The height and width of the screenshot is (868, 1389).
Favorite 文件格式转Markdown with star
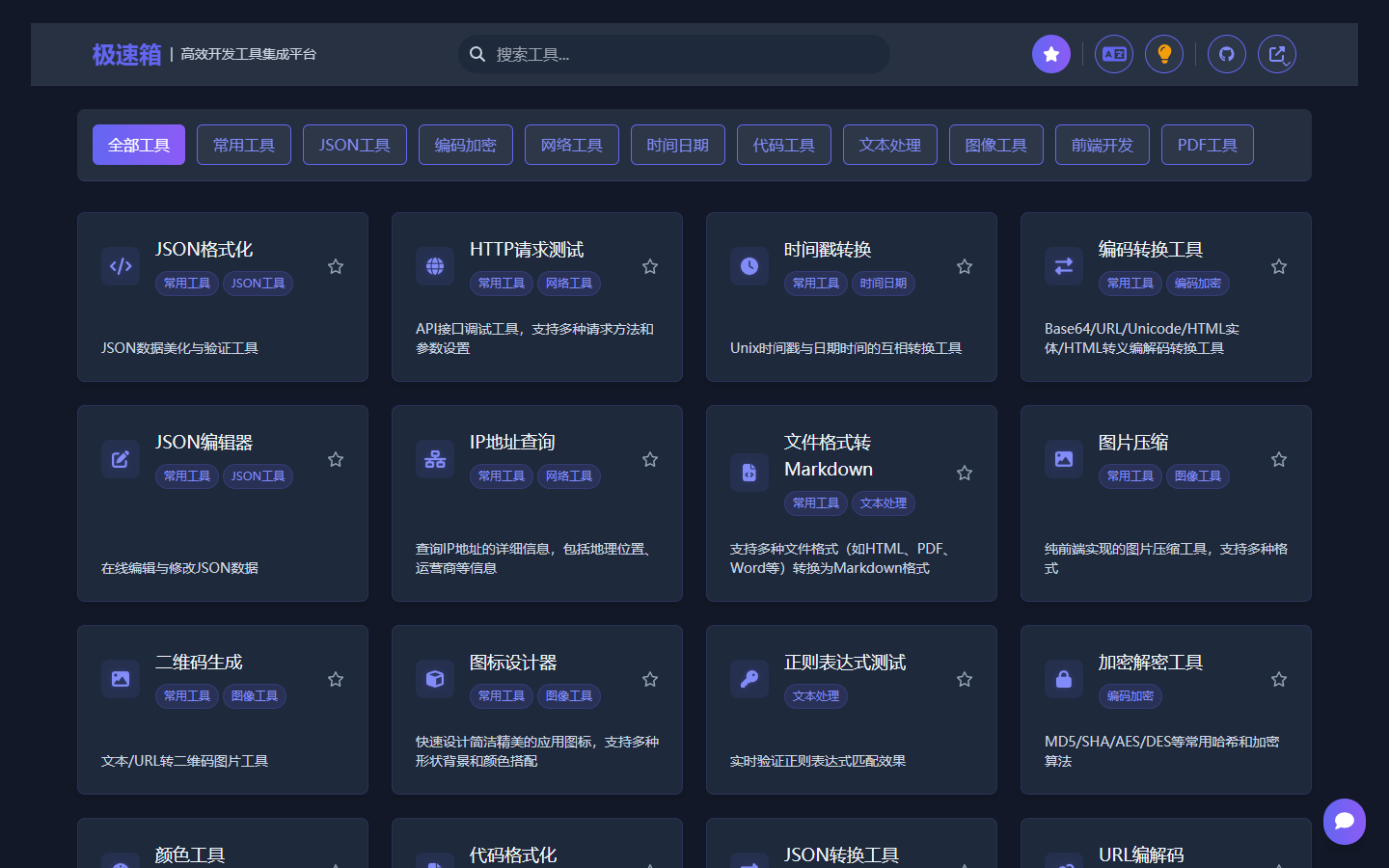click(x=965, y=473)
